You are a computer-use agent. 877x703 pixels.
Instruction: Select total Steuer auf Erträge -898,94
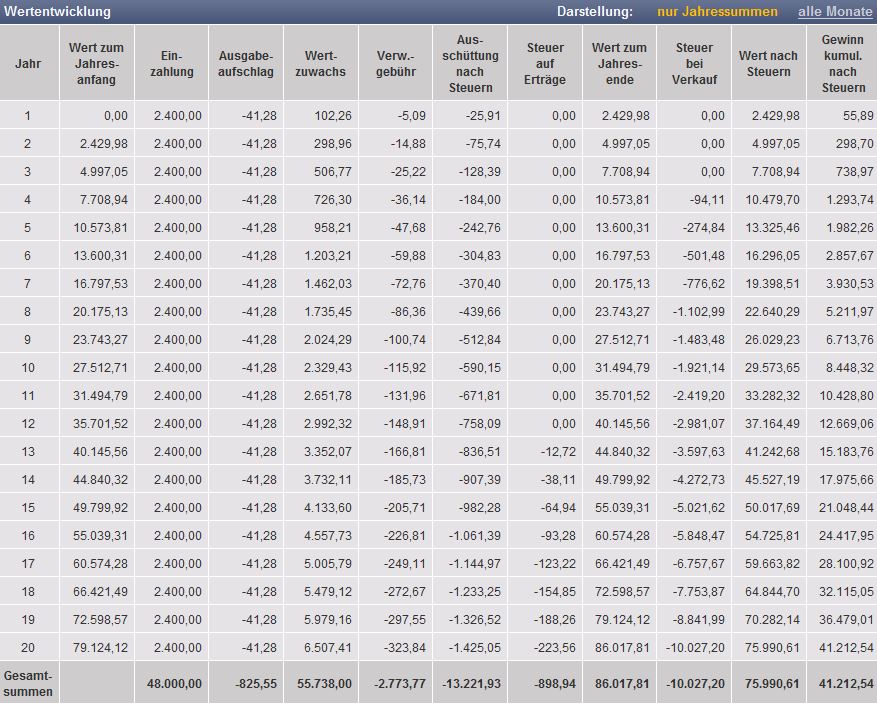tap(554, 683)
